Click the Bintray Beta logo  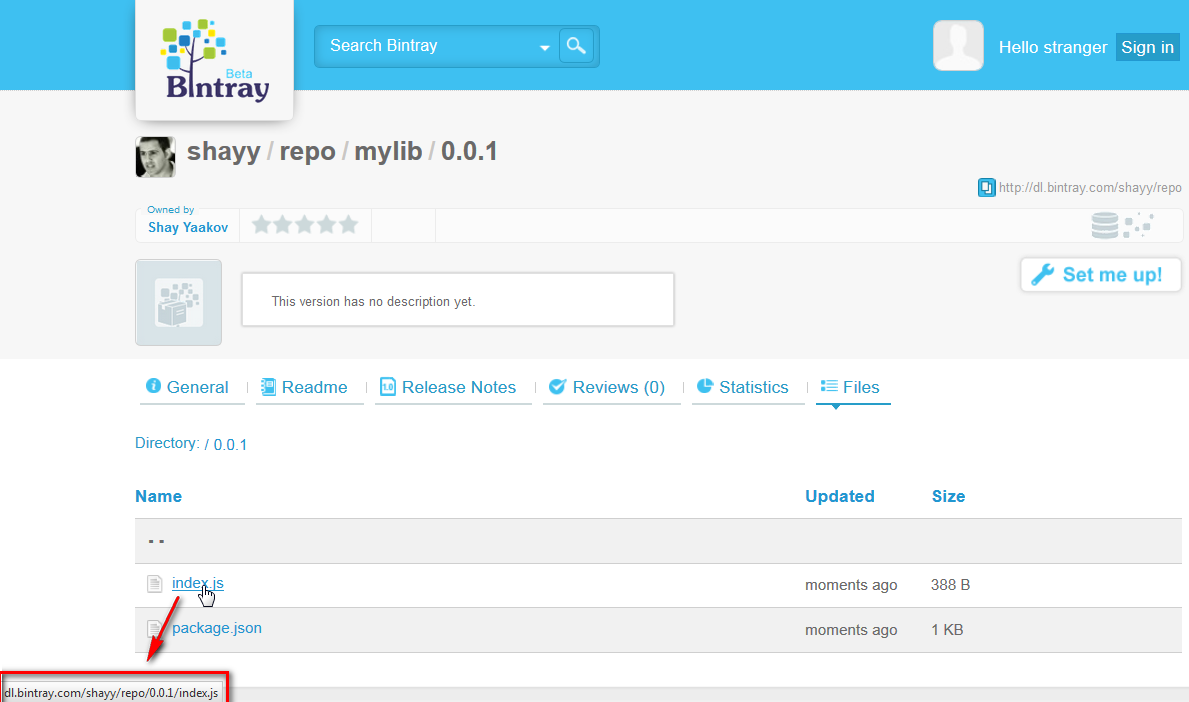tap(215, 62)
